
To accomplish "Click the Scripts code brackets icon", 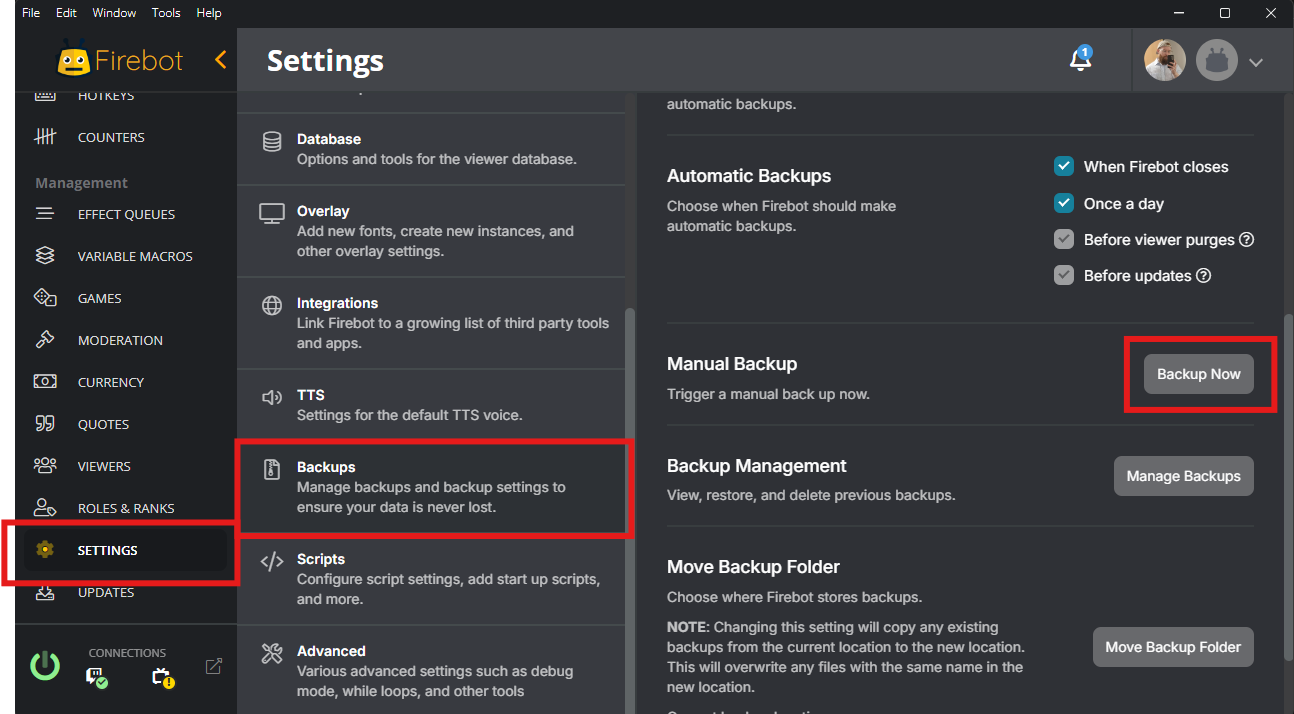I will tap(272, 561).
